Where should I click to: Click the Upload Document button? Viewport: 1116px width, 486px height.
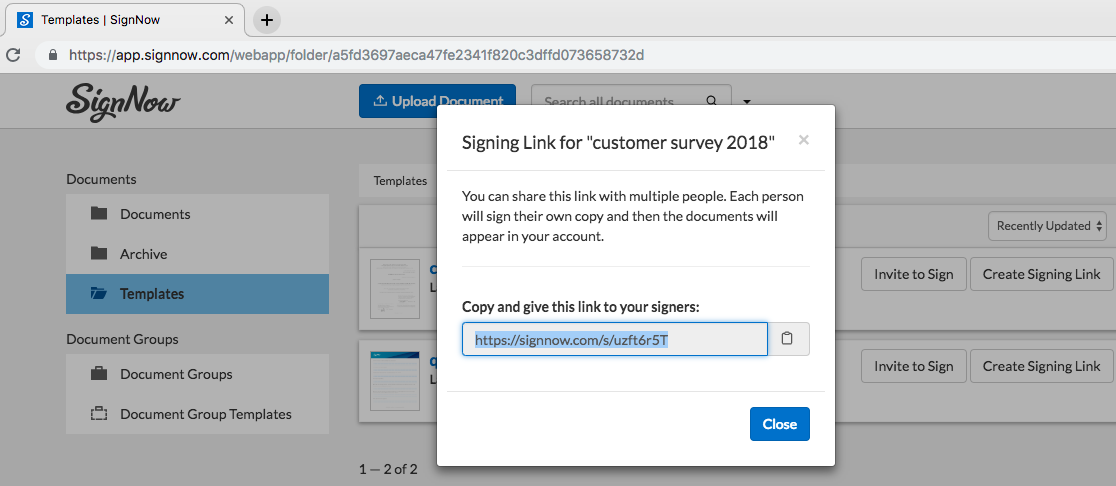pyautogui.click(x=437, y=101)
